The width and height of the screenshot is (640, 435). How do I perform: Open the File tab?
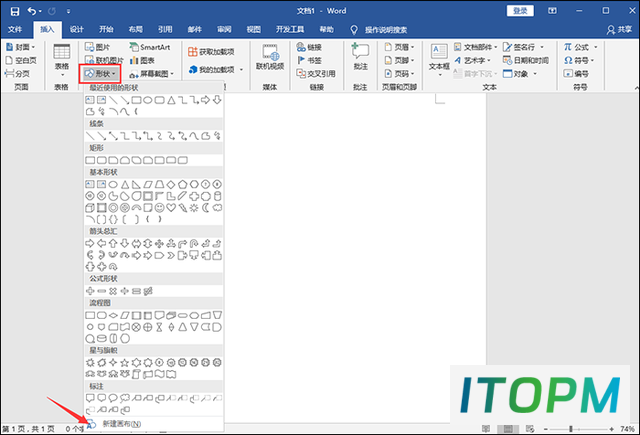(15, 29)
